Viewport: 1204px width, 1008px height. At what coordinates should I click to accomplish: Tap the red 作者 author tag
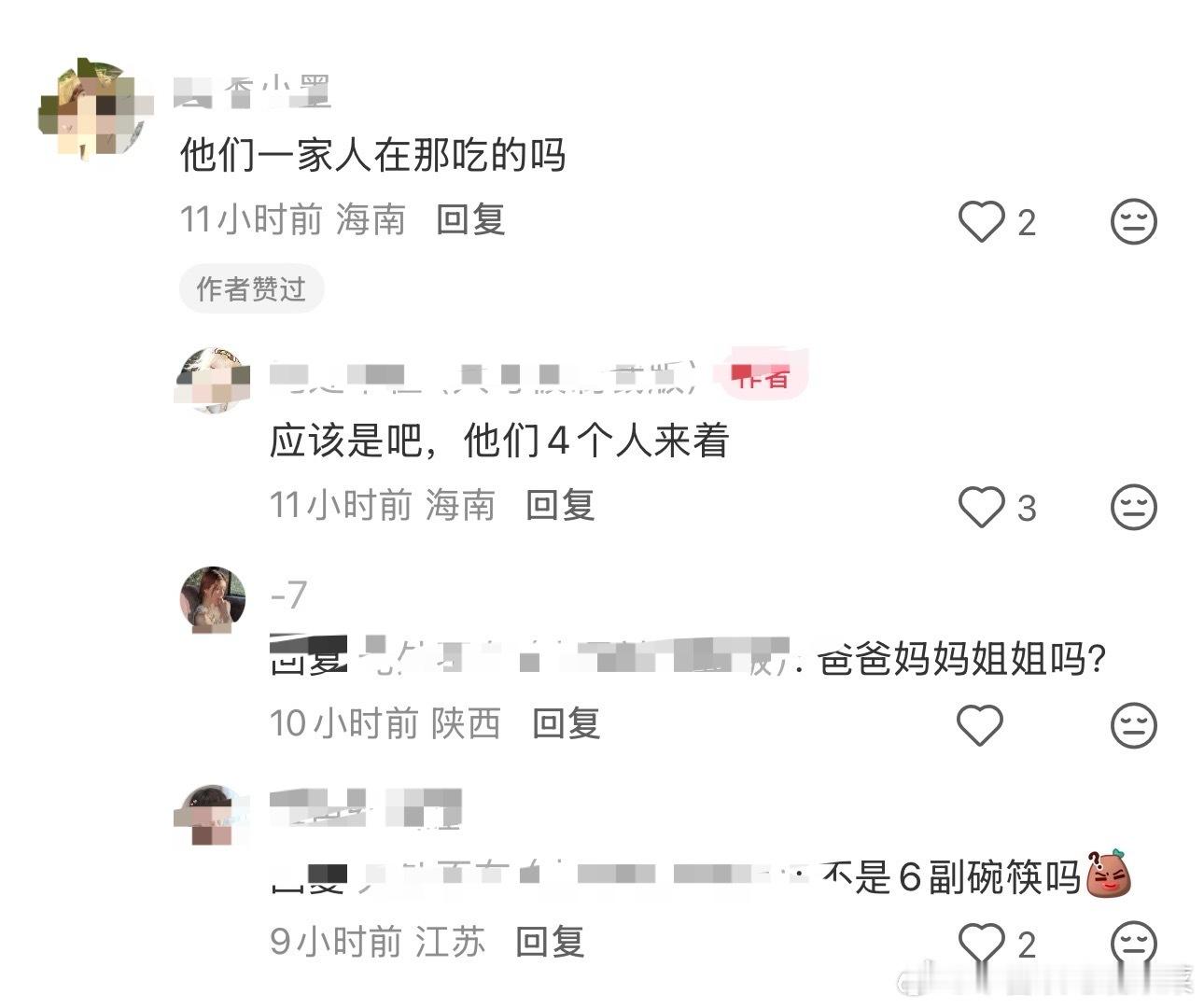click(x=762, y=377)
